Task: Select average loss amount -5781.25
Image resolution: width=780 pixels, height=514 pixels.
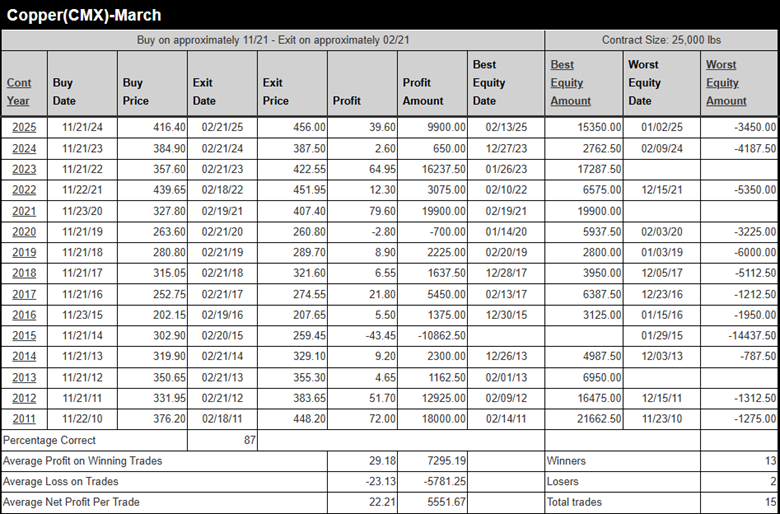Action: coord(445,481)
